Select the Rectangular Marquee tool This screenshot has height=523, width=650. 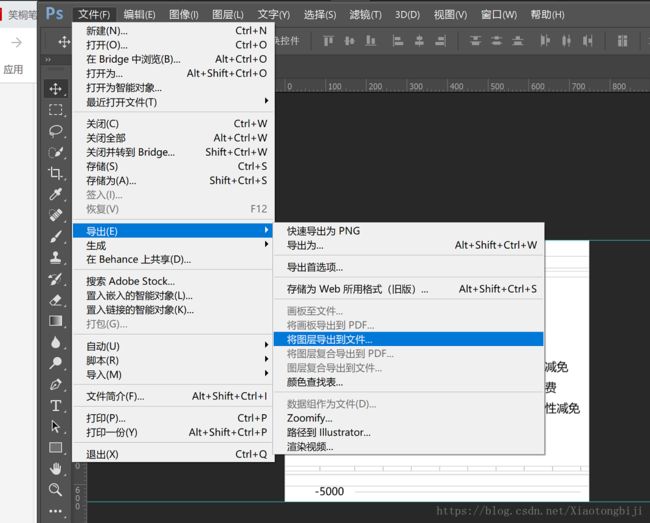coord(56,110)
